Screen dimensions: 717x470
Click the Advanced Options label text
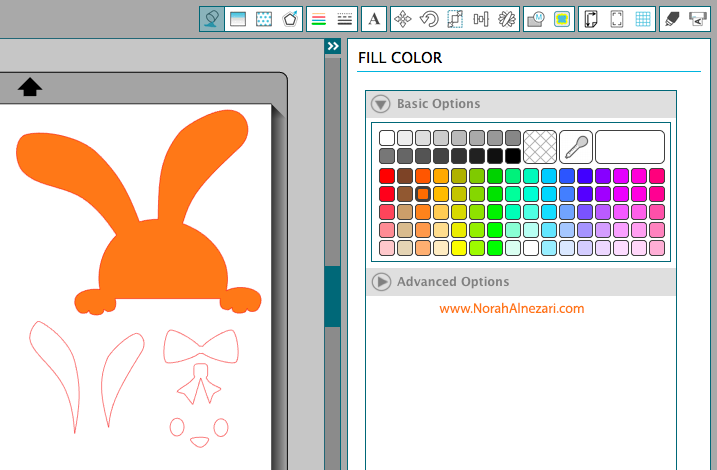pyautogui.click(x=453, y=282)
